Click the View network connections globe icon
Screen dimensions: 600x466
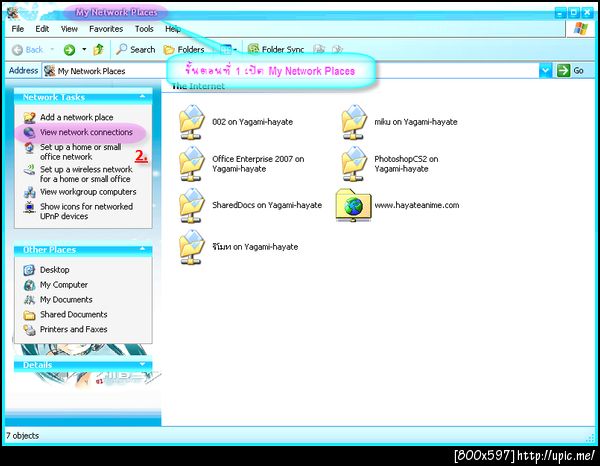[x=29, y=132]
